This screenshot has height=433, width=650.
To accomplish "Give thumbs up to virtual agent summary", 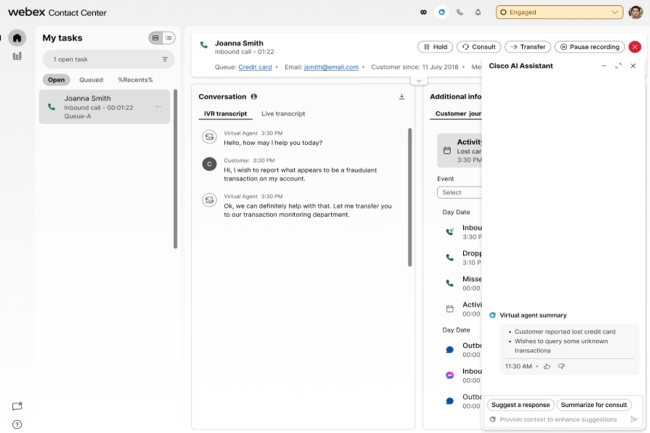I will [x=547, y=367].
